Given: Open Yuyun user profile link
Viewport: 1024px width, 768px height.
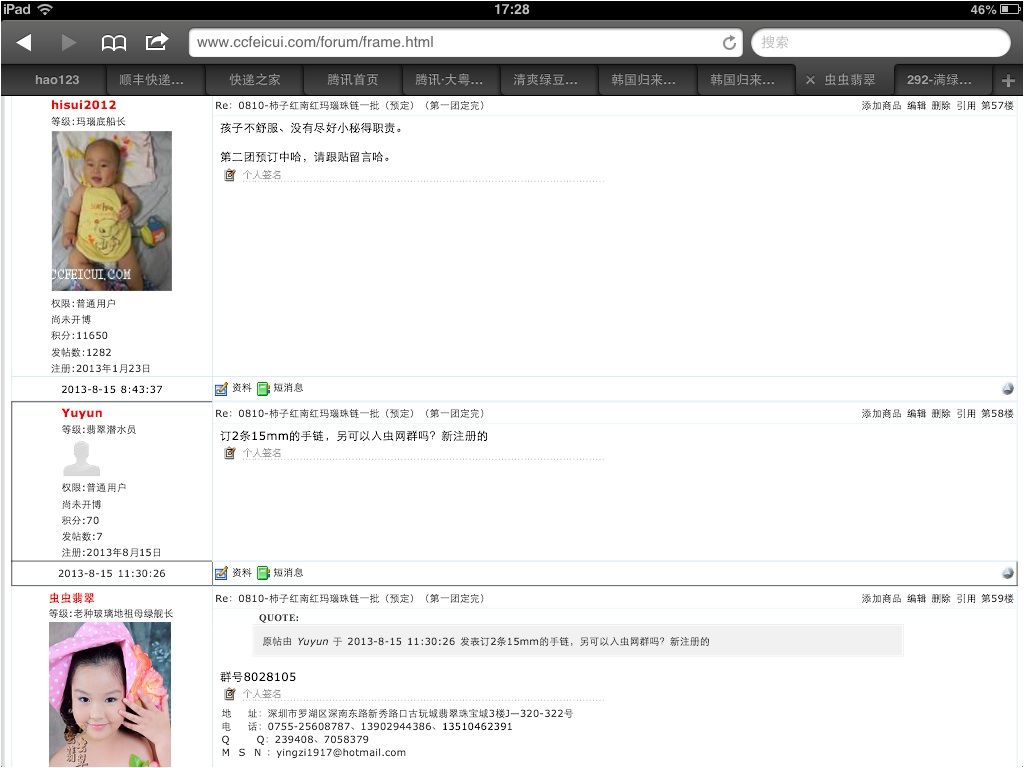Looking at the screenshot, I should [x=82, y=413].
